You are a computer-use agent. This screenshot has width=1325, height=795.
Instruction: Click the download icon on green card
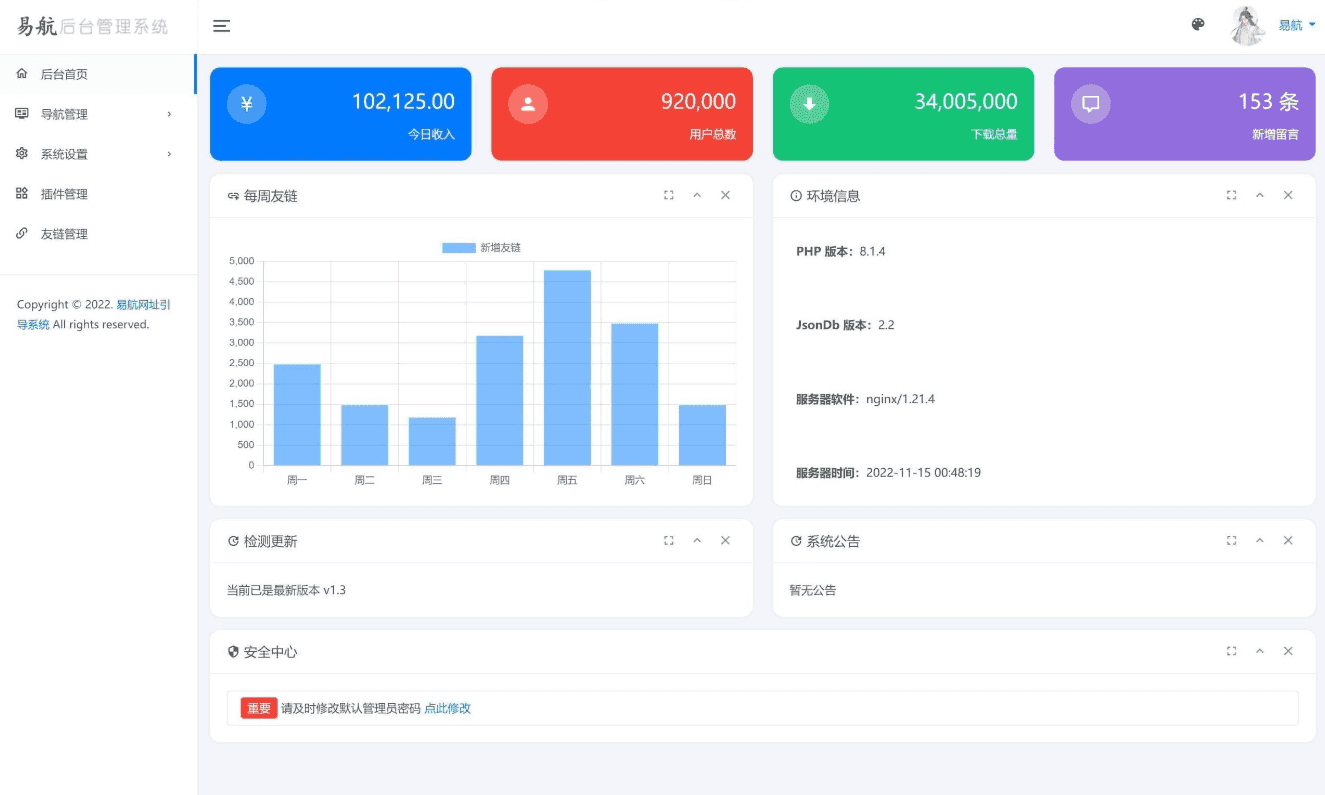pos(810,104)
